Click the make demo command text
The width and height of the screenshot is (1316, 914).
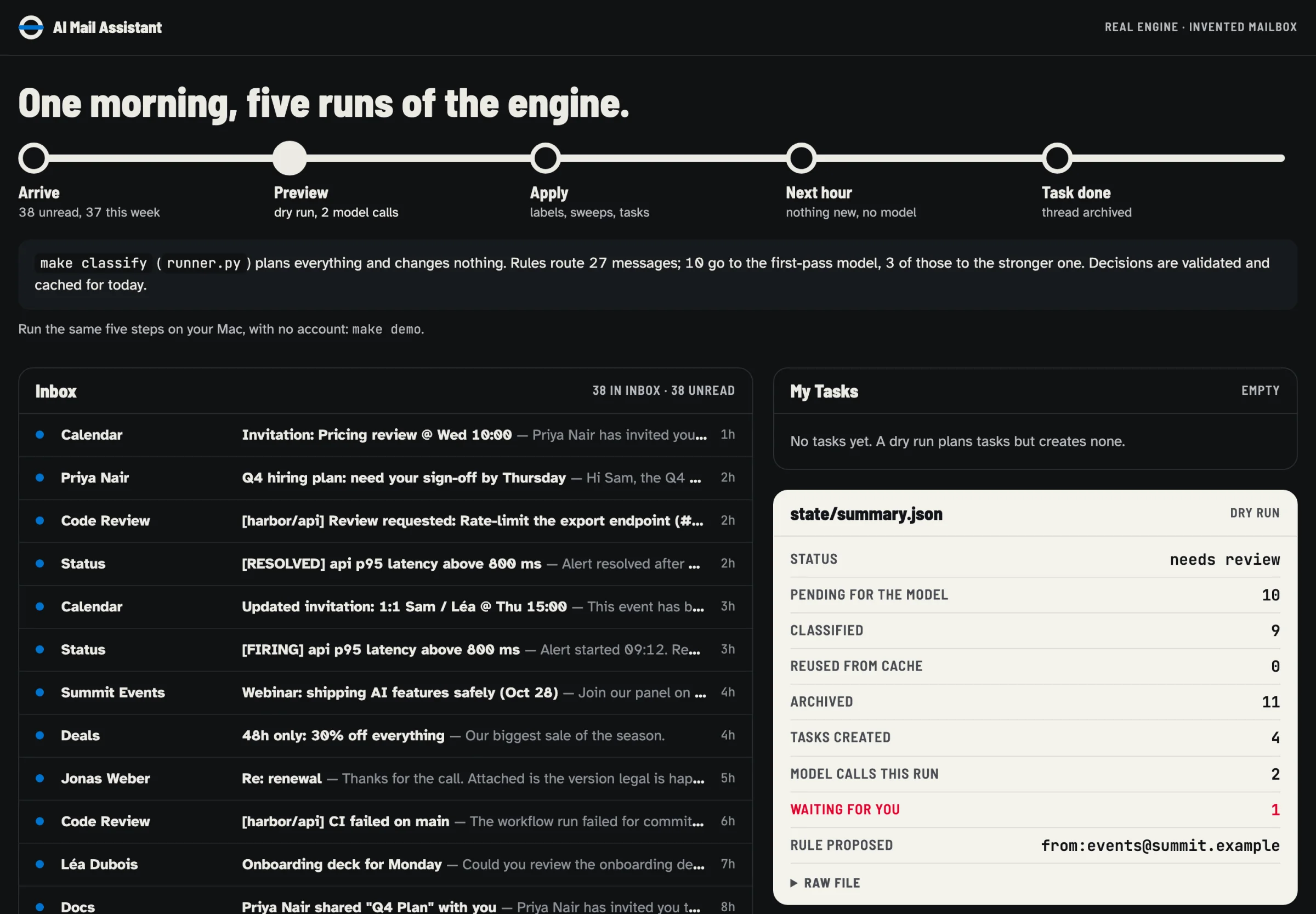click(387, 330)
